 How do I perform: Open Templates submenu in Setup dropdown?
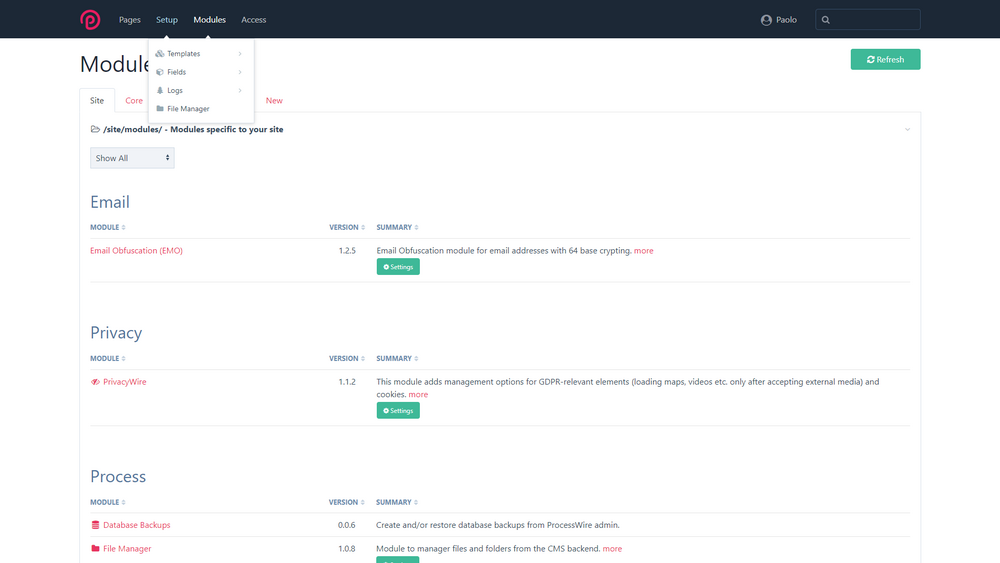pos(184,54)
